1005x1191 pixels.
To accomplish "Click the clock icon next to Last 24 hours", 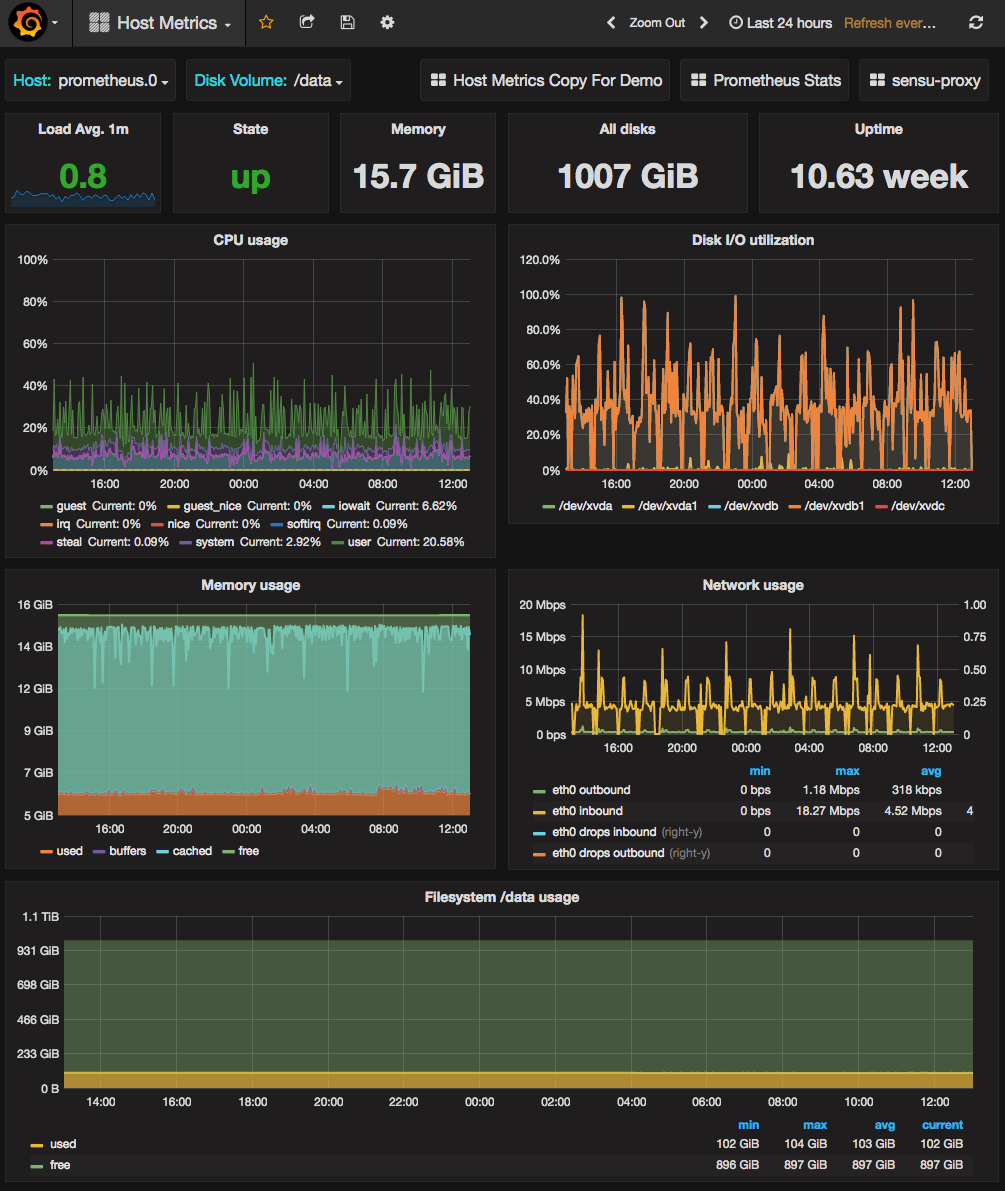I will [x=737, y=22].
